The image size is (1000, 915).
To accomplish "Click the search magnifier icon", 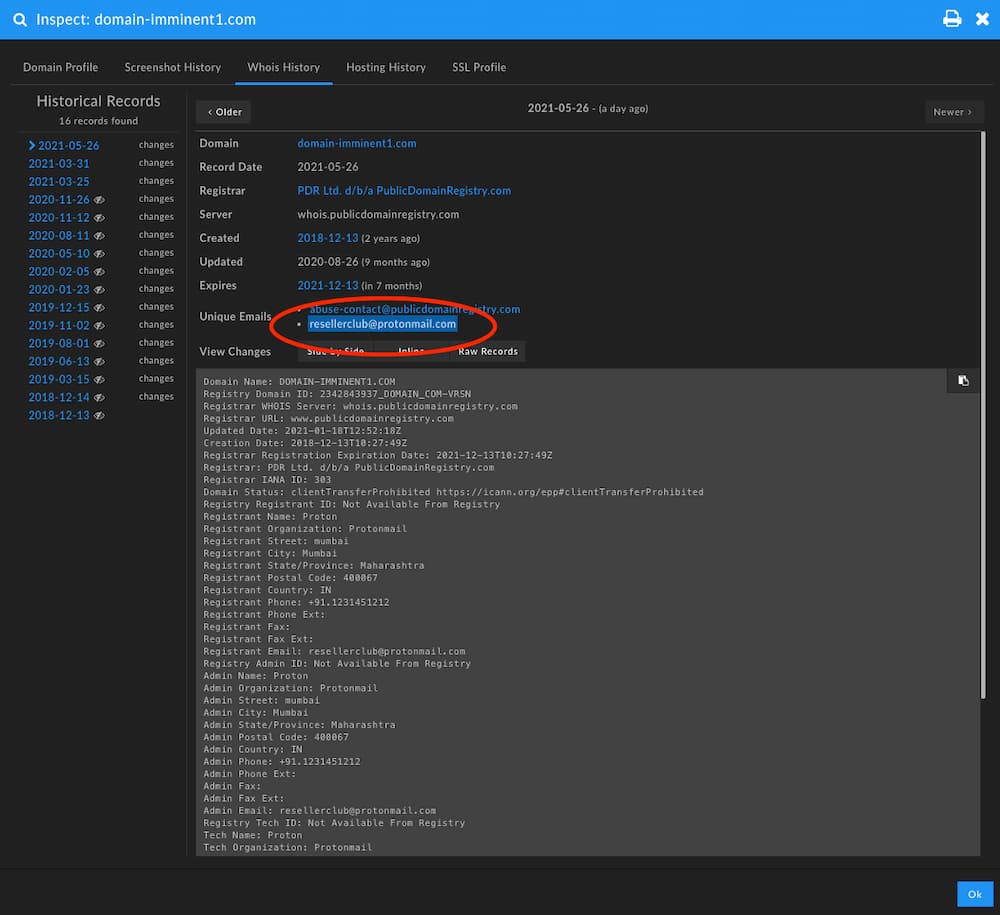I will click(x=20, y=19).
